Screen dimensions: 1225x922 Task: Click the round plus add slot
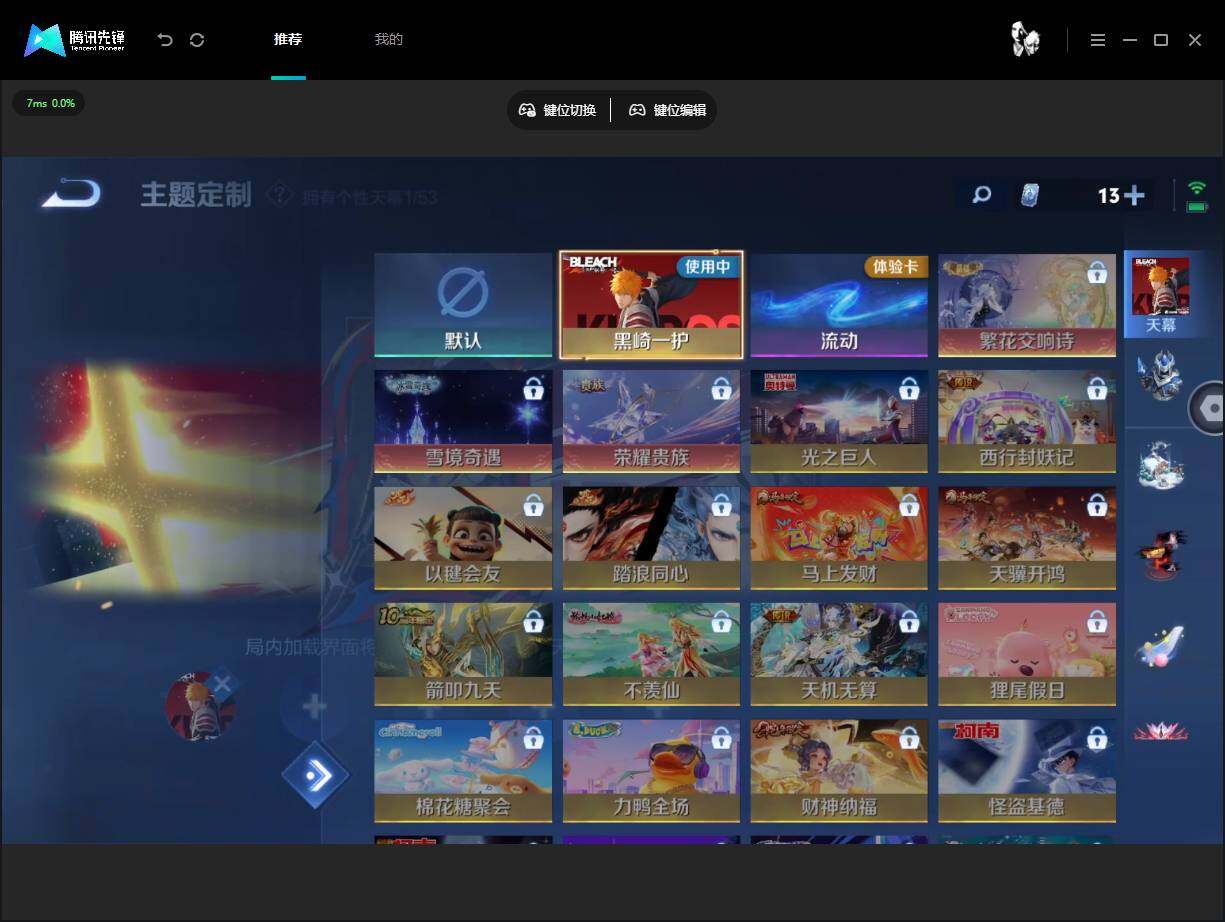(314, 707)
